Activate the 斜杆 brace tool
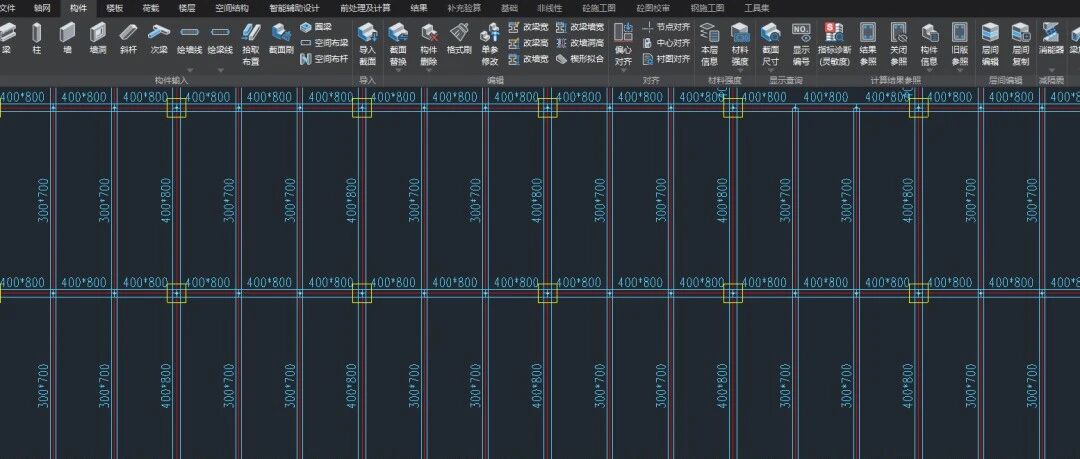 pos(128,39)
